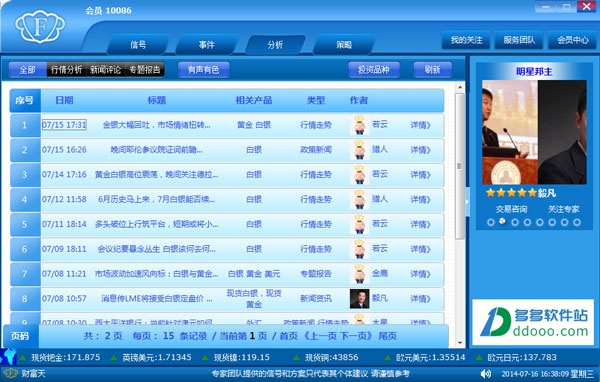Click the 财富天 logo icon in status bar
The image size is (600, 382).
[x=10, y=373]
